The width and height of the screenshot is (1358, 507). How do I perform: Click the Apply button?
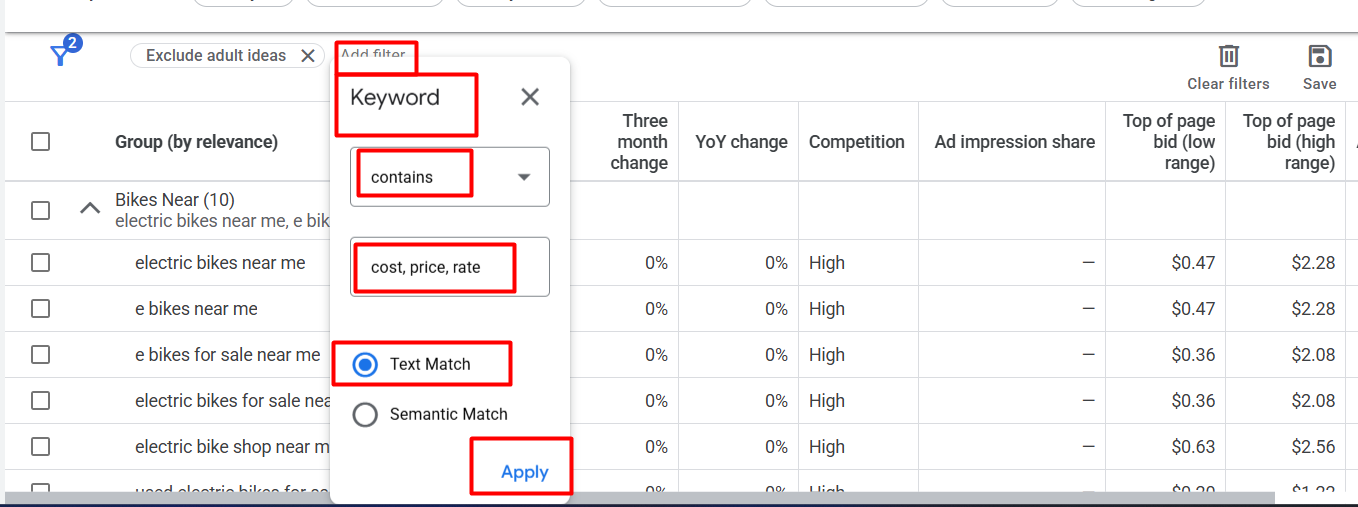pos(524,472)
